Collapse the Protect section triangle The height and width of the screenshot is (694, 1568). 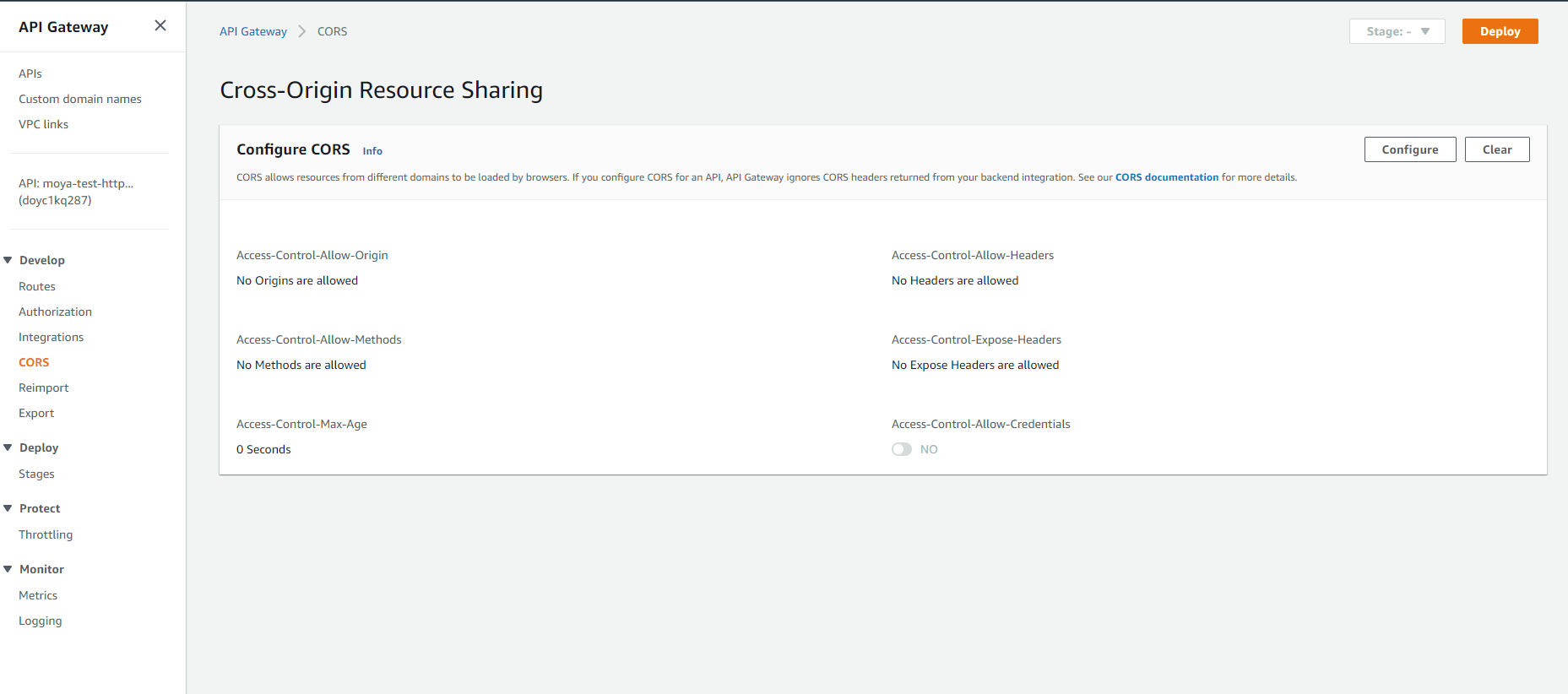click(8, 508)
